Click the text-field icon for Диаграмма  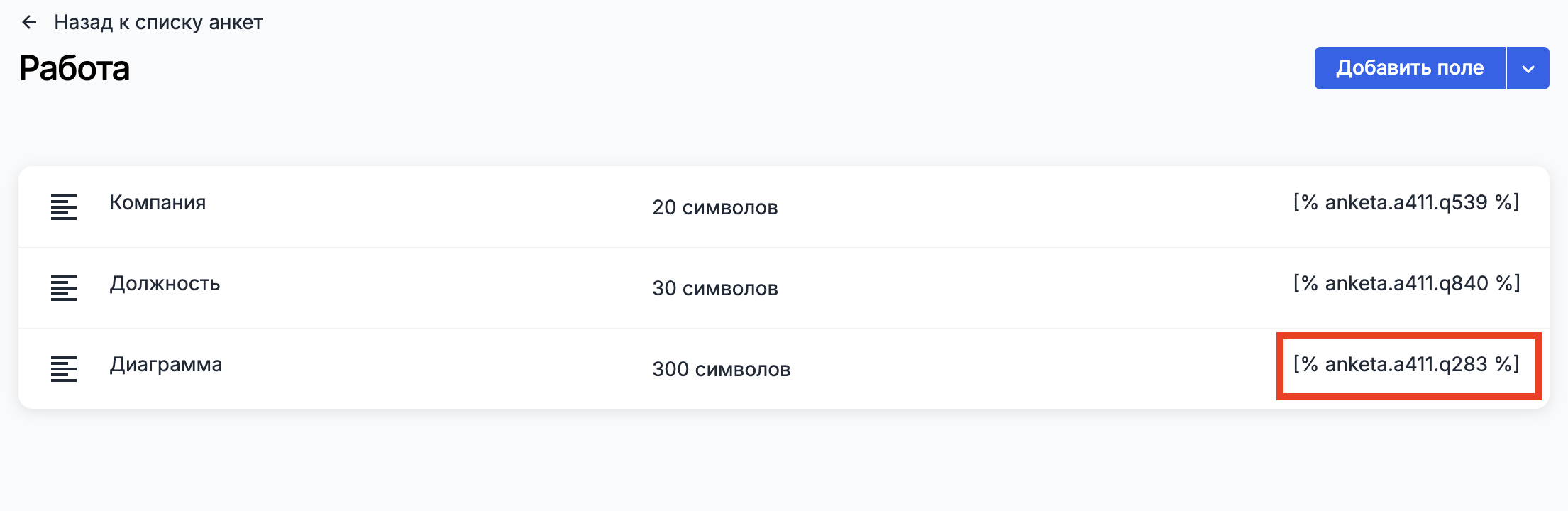pos(64,369)
